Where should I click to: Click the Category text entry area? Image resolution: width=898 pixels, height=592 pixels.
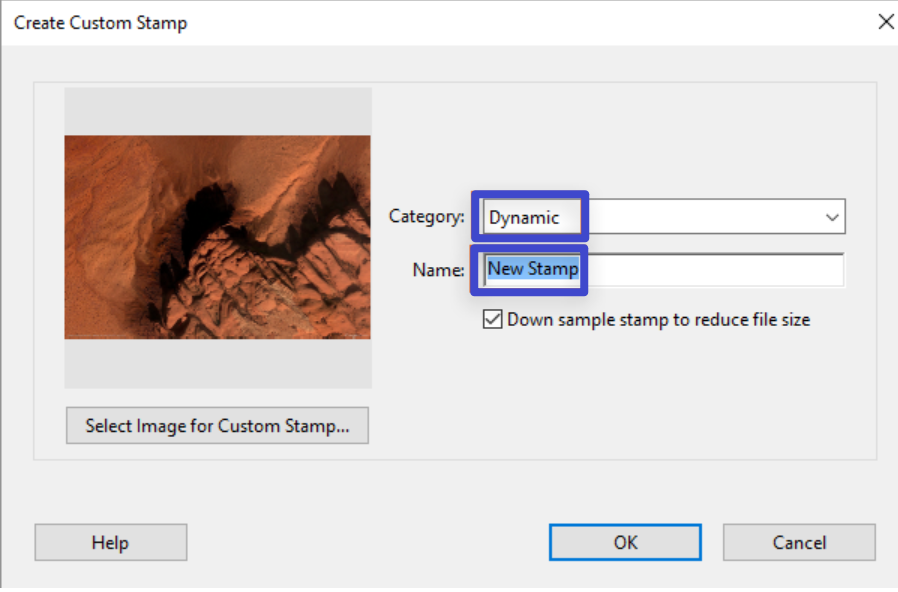click(530, 216)
